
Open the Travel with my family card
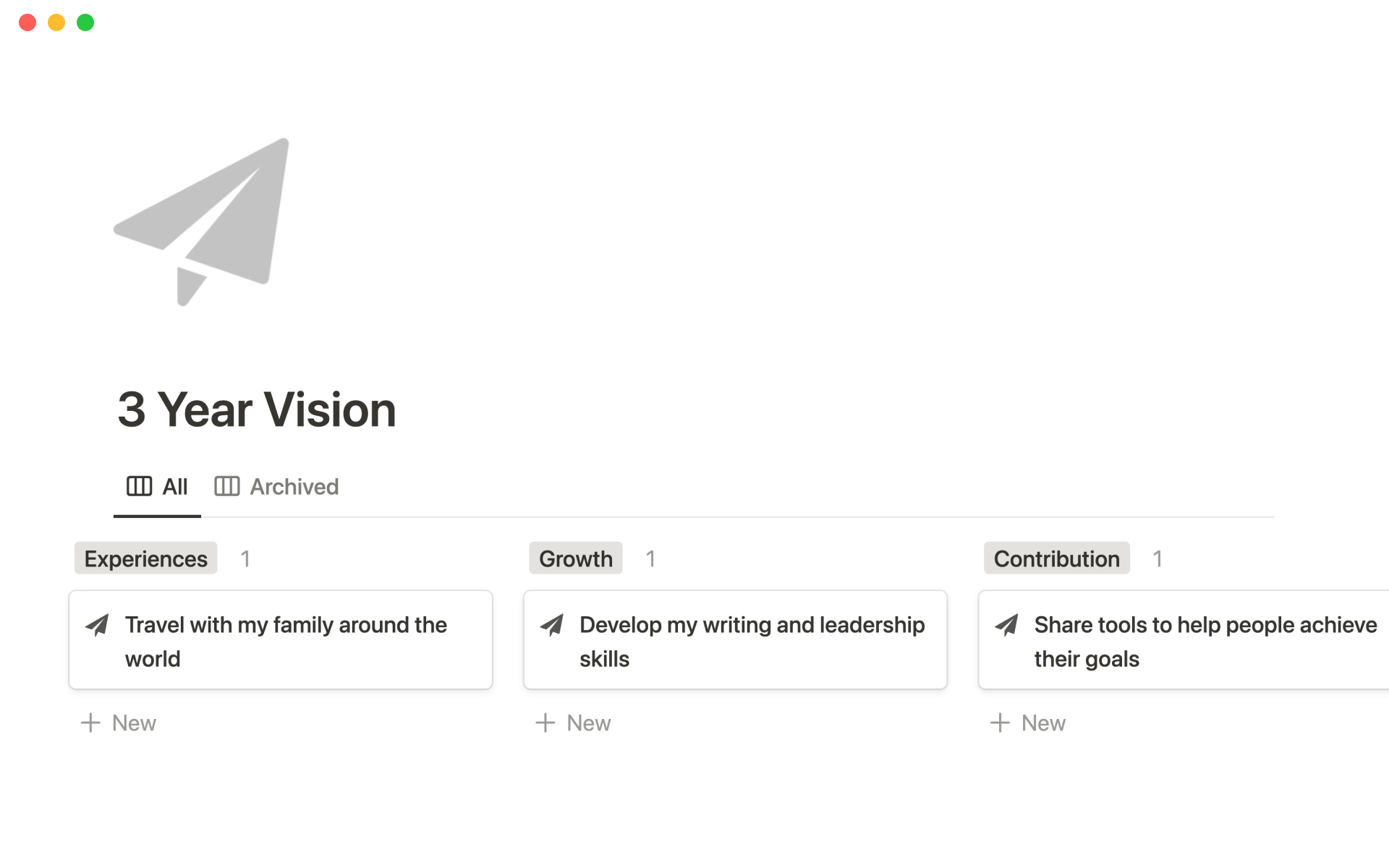(x=286, y=642)
